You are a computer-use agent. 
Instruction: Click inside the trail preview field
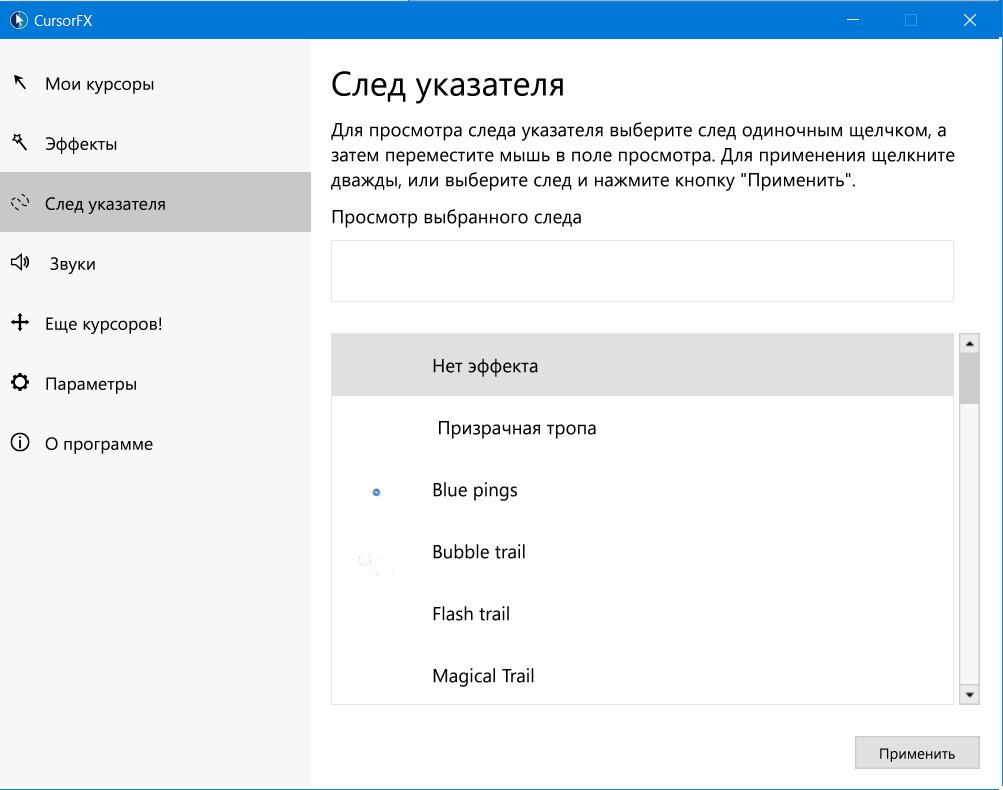tap(642, 271)
